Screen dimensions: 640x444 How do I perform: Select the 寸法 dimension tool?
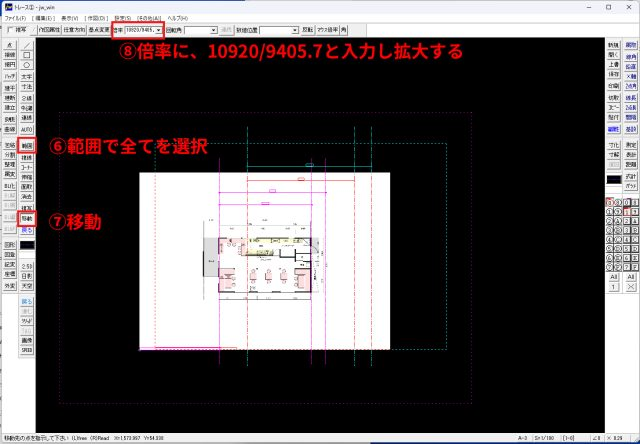(27, 88)
